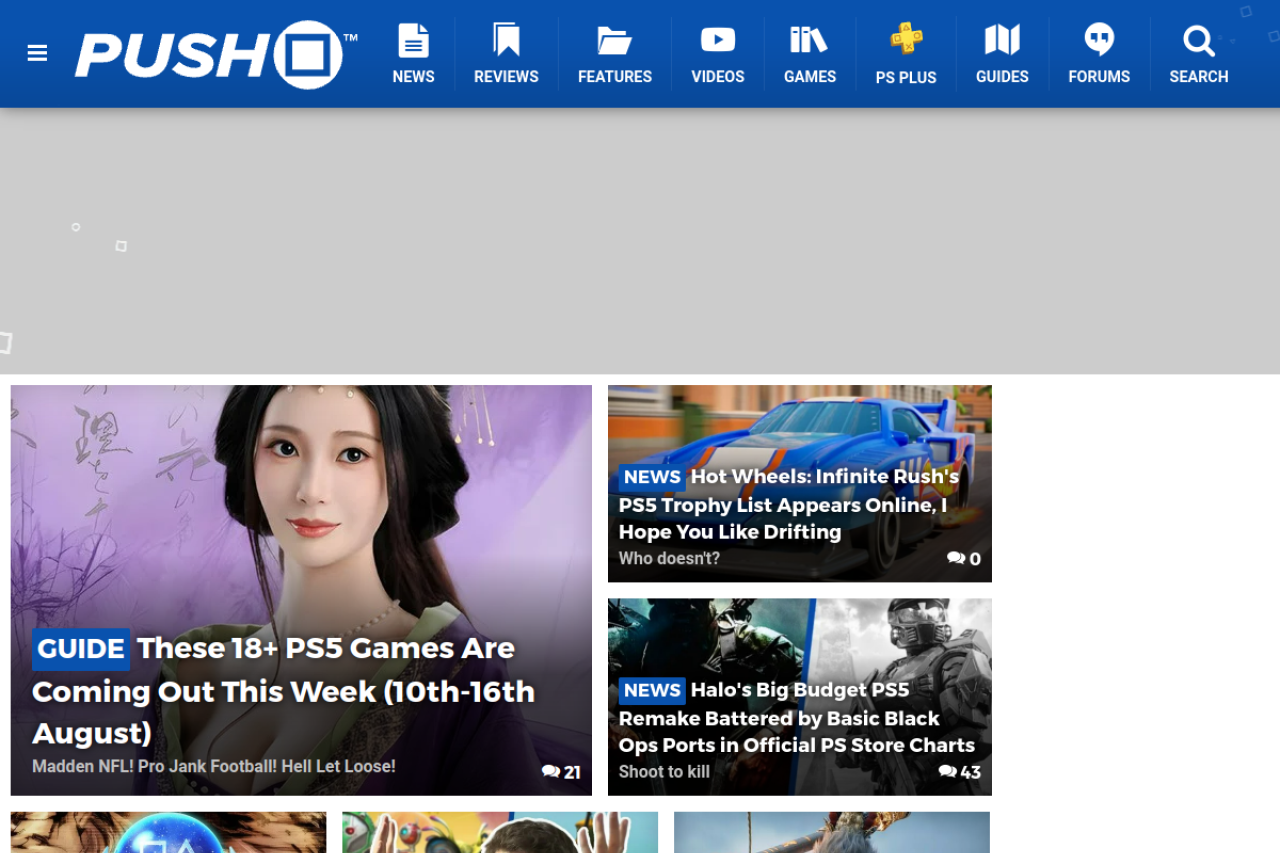1280x853 pixels.
Task: Open the Halo's Big Budget PS5 Remake headline
Action: tap(797, 717)
